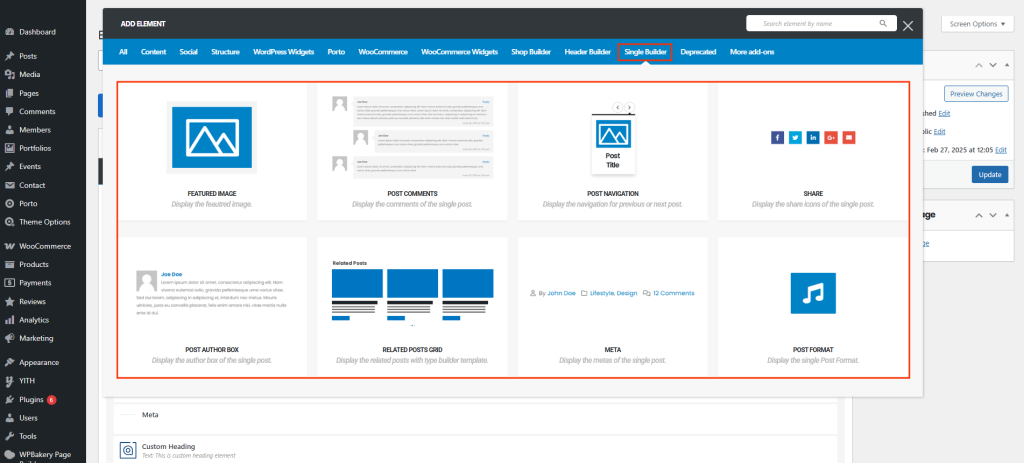Click the Preview Changes button
Viewport: 1024px width, 463px height.
[x=975, y=93]
